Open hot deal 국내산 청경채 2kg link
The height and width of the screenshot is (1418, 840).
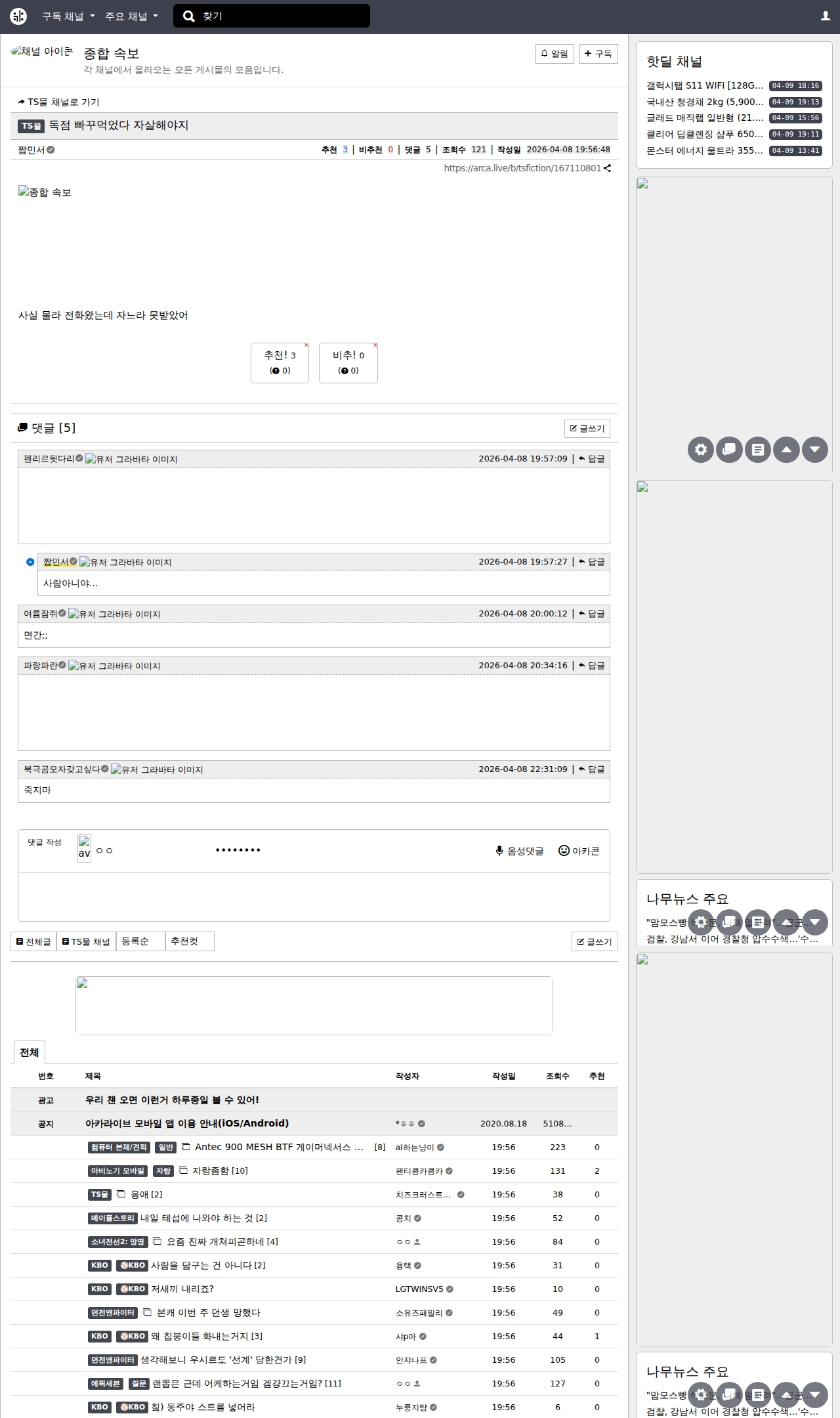tap(705, 102)
